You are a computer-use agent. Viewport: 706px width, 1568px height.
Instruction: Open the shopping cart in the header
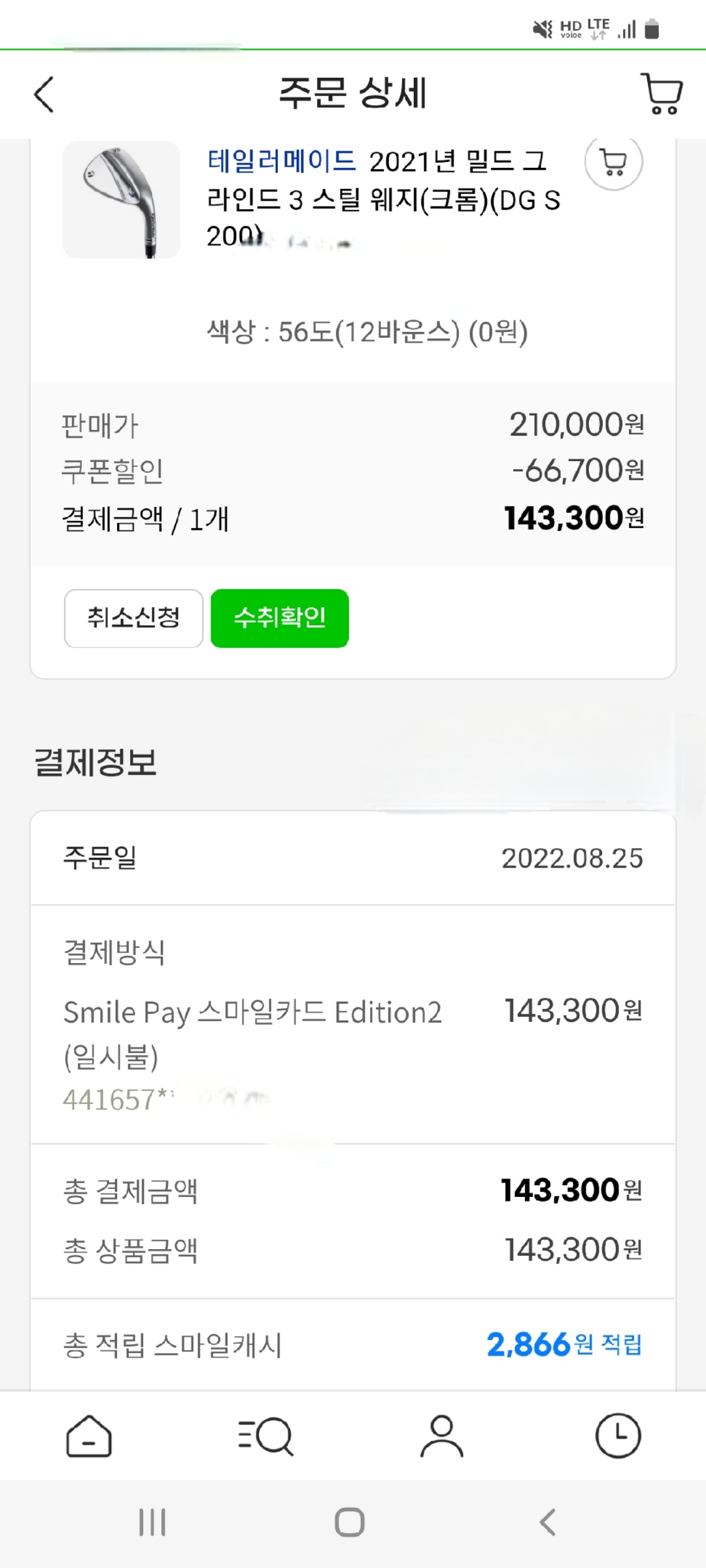point(662,94)
